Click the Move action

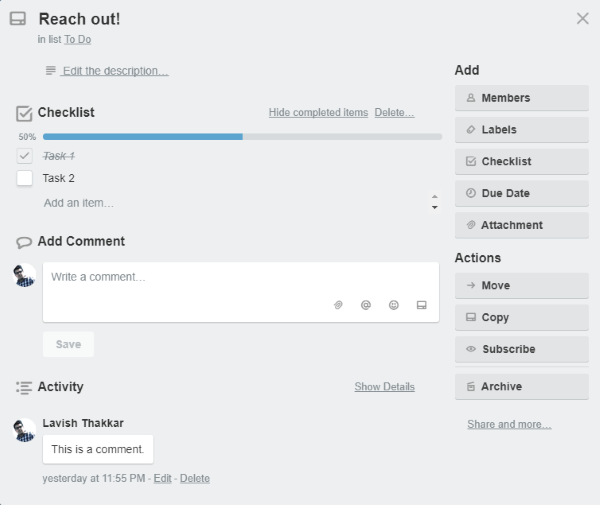521,286
